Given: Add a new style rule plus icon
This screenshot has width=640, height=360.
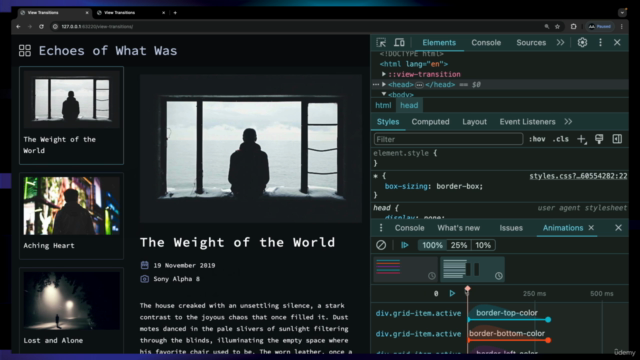Looking at the screenshot, I should point(582,139).
